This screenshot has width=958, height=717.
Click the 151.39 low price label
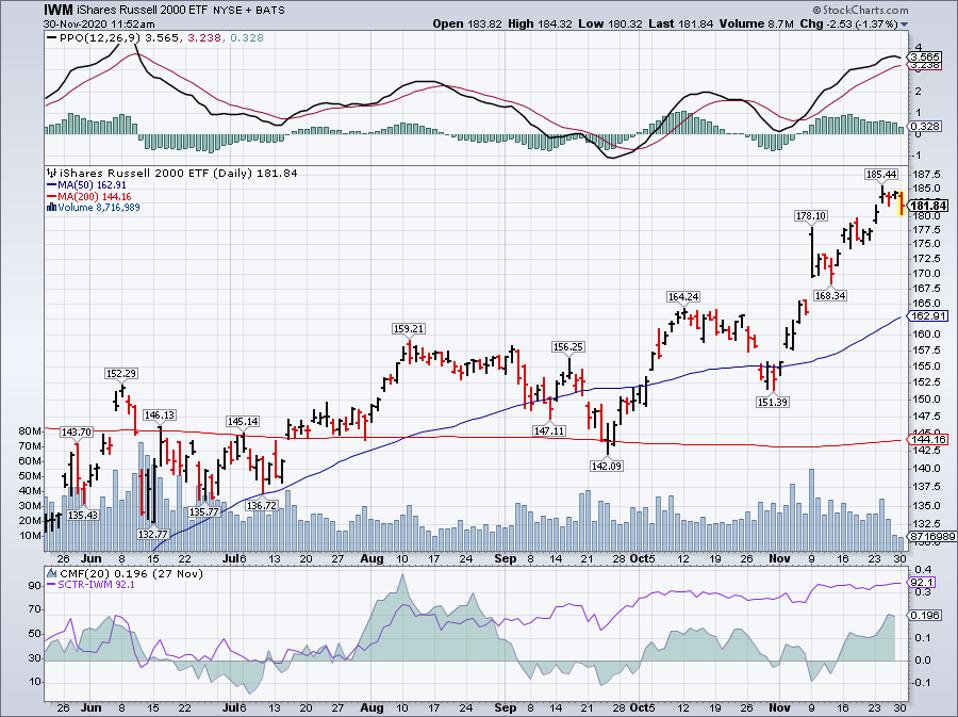click(772, 402)
